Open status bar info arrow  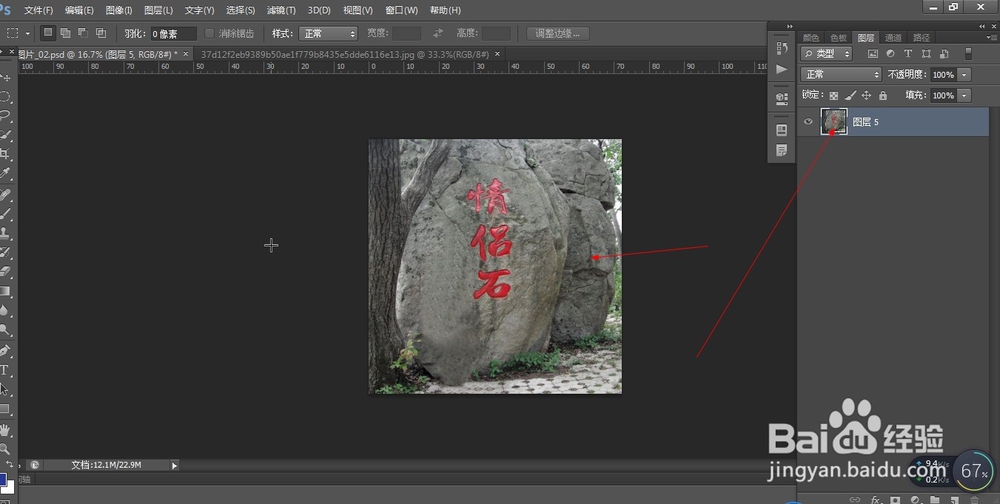tap(174, 466)
